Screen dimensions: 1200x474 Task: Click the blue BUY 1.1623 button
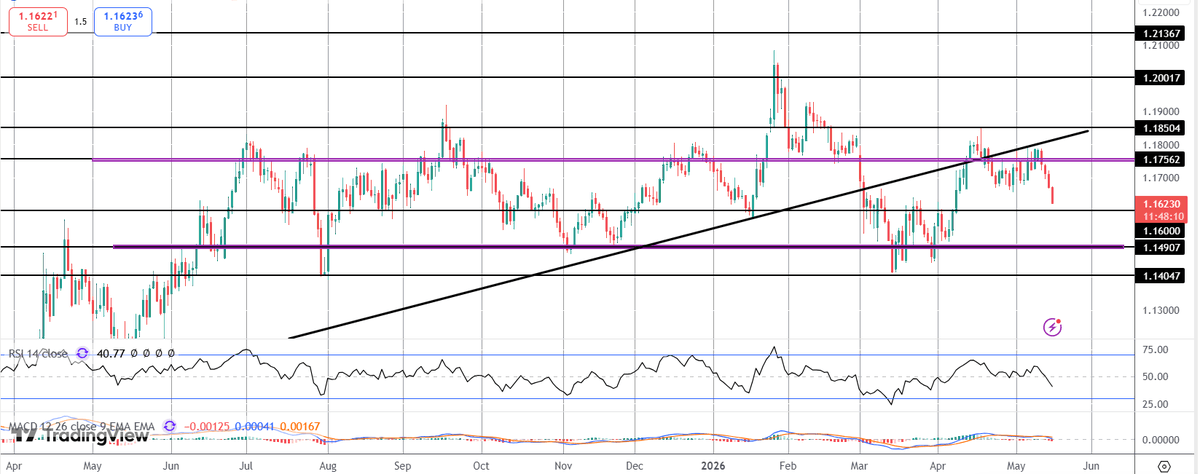123,21
